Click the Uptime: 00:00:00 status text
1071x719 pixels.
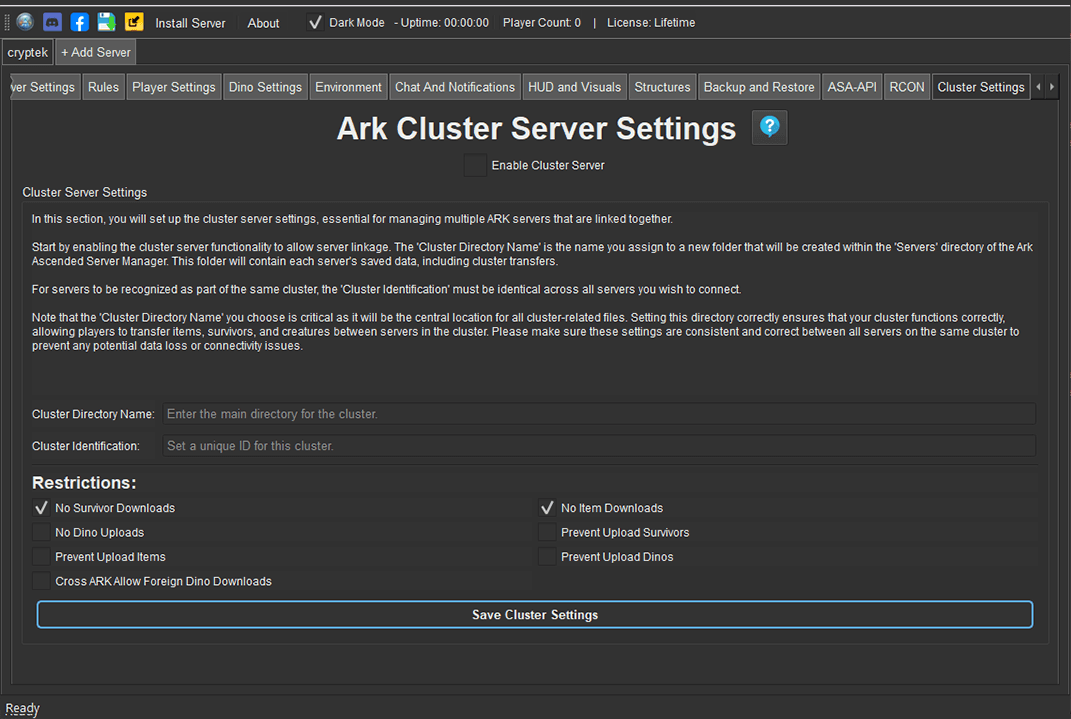point(445,23)
